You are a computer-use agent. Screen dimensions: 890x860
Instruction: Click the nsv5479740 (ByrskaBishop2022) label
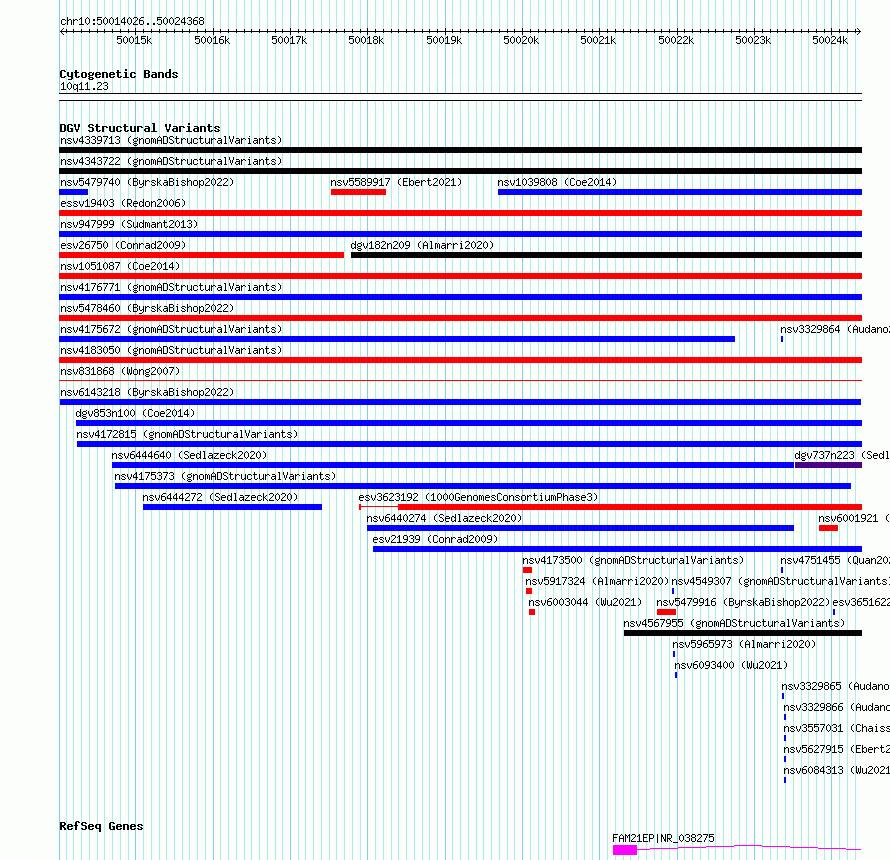[x=147, y=182]
